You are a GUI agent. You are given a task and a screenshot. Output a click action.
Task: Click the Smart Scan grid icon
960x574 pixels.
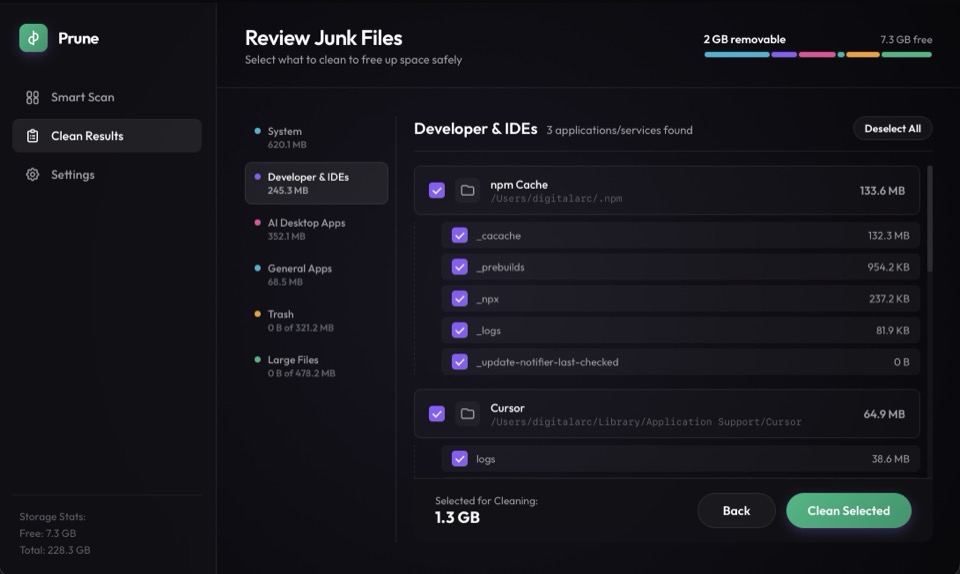coord(32,97)
